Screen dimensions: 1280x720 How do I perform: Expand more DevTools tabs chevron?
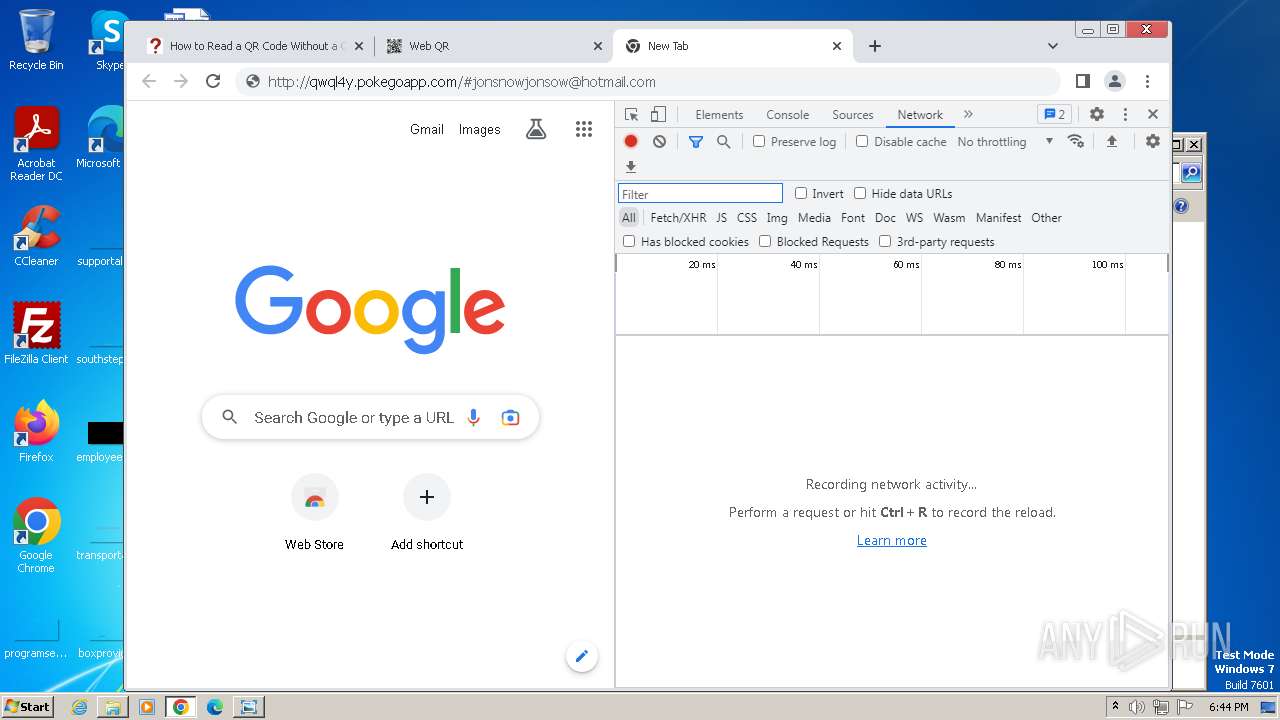pos(968,114)
